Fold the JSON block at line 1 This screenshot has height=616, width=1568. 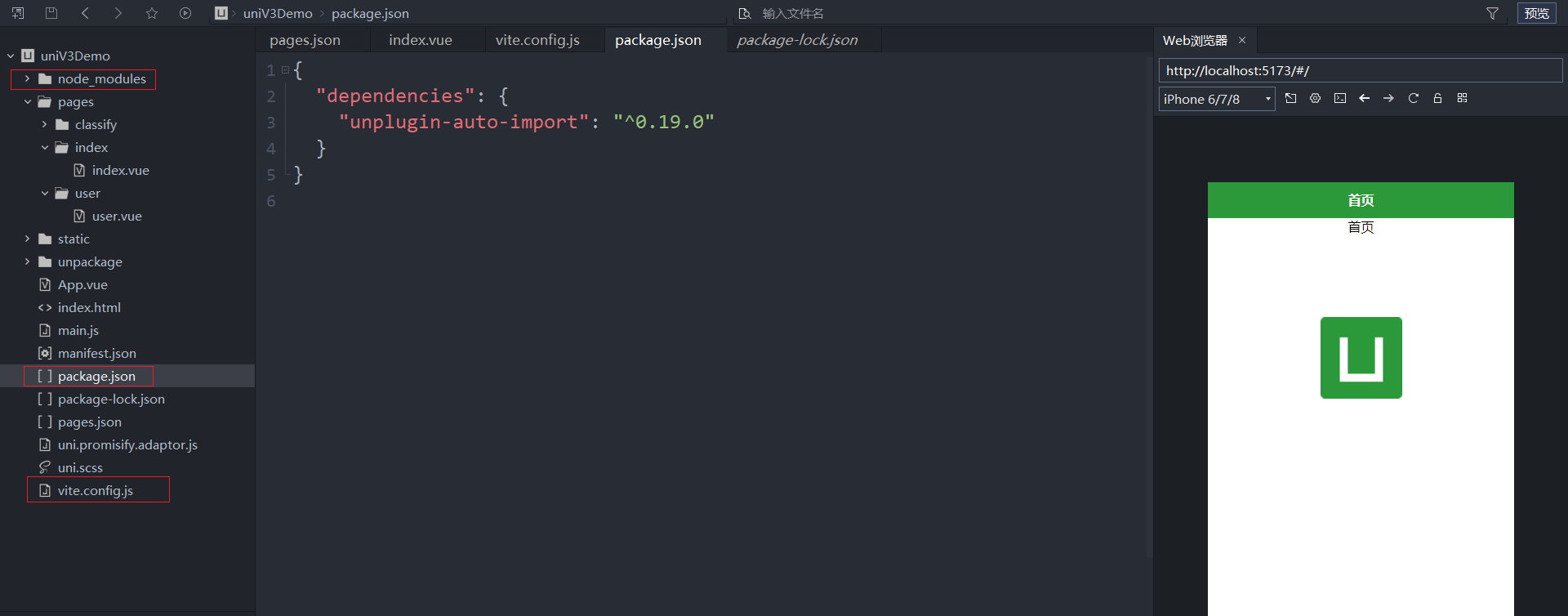[x=285, y=70]
